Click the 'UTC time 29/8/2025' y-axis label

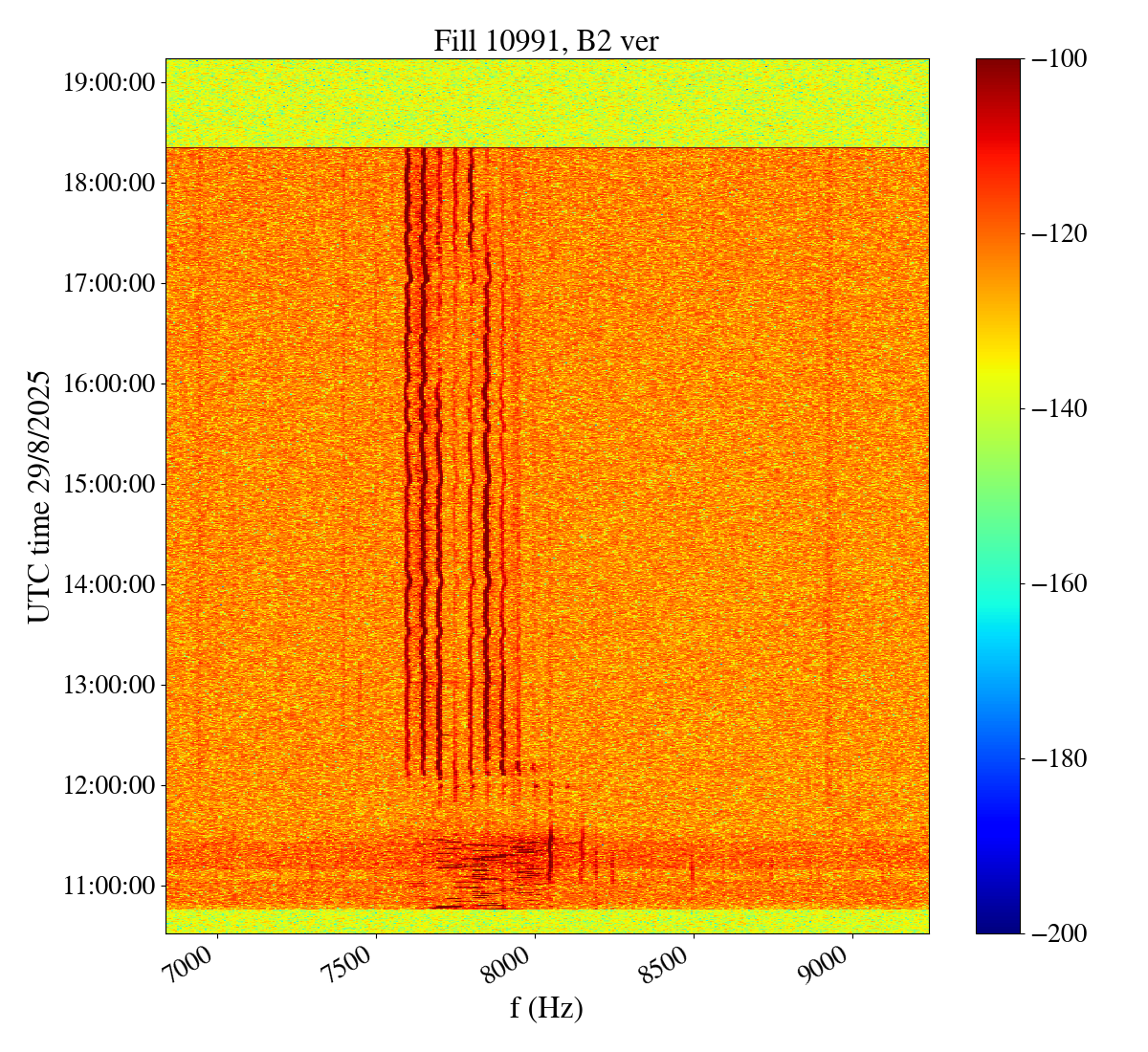pos(39,496)
